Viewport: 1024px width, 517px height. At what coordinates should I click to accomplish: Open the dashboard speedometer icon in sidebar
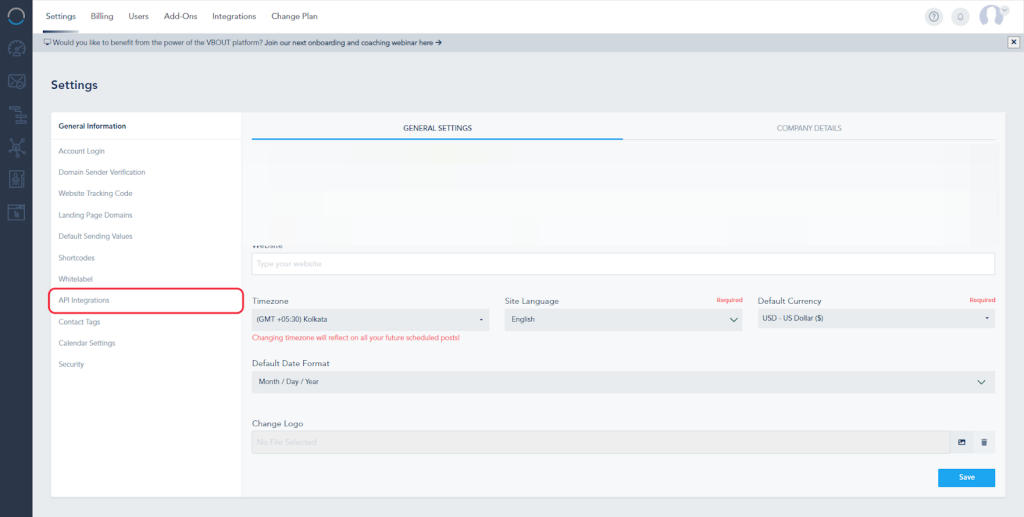coord(16,48)
